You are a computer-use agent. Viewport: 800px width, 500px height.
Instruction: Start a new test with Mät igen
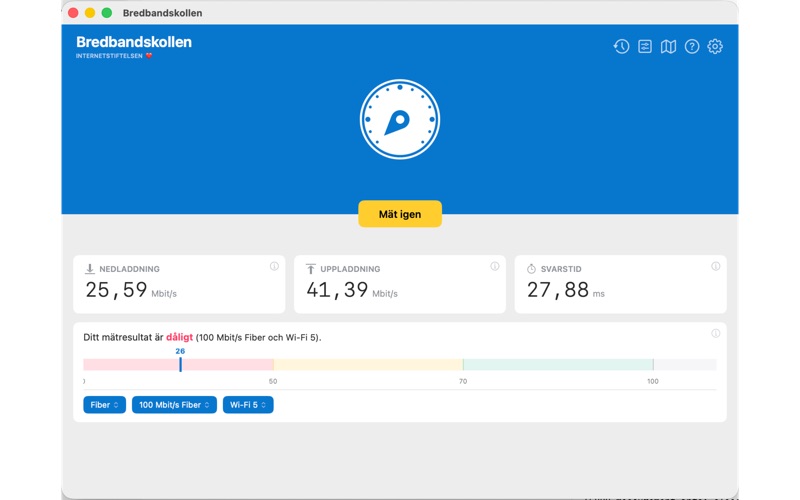(x=400, y=214)
